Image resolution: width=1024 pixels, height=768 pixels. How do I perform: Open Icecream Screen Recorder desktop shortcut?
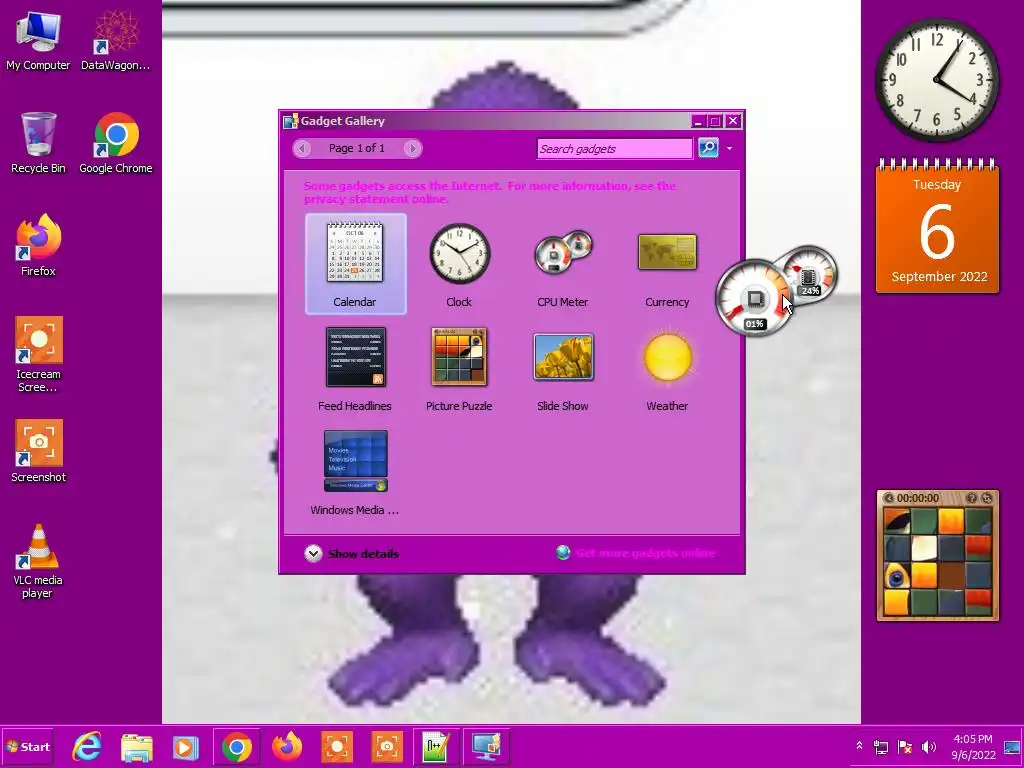tap(39, 355)
